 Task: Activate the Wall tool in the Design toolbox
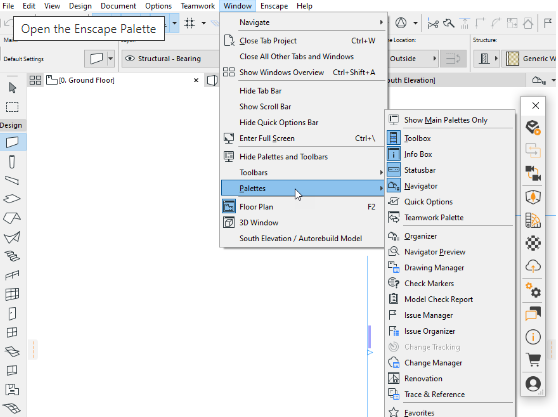coord(12,142)
